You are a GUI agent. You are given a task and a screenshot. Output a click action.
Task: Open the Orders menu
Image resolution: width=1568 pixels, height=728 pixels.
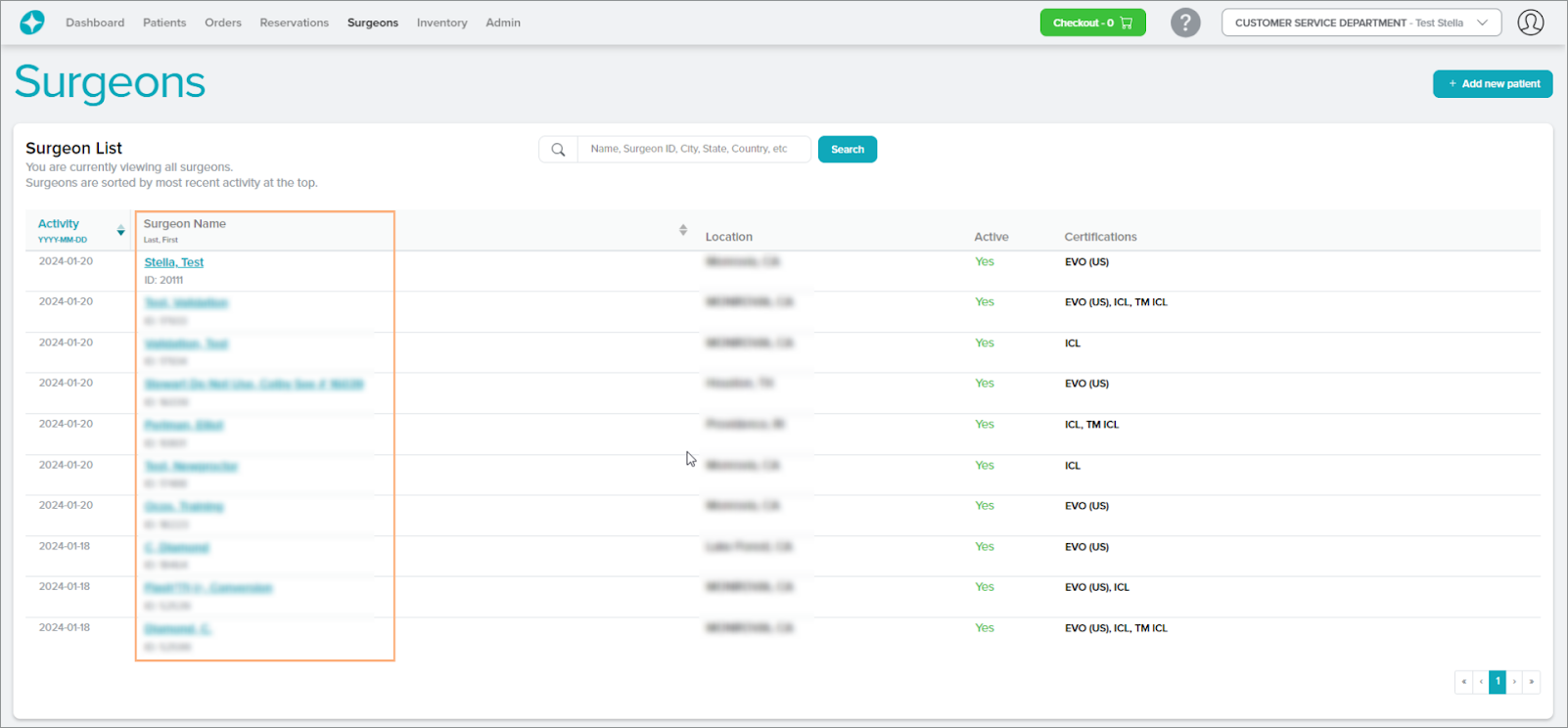coord(223,23)
